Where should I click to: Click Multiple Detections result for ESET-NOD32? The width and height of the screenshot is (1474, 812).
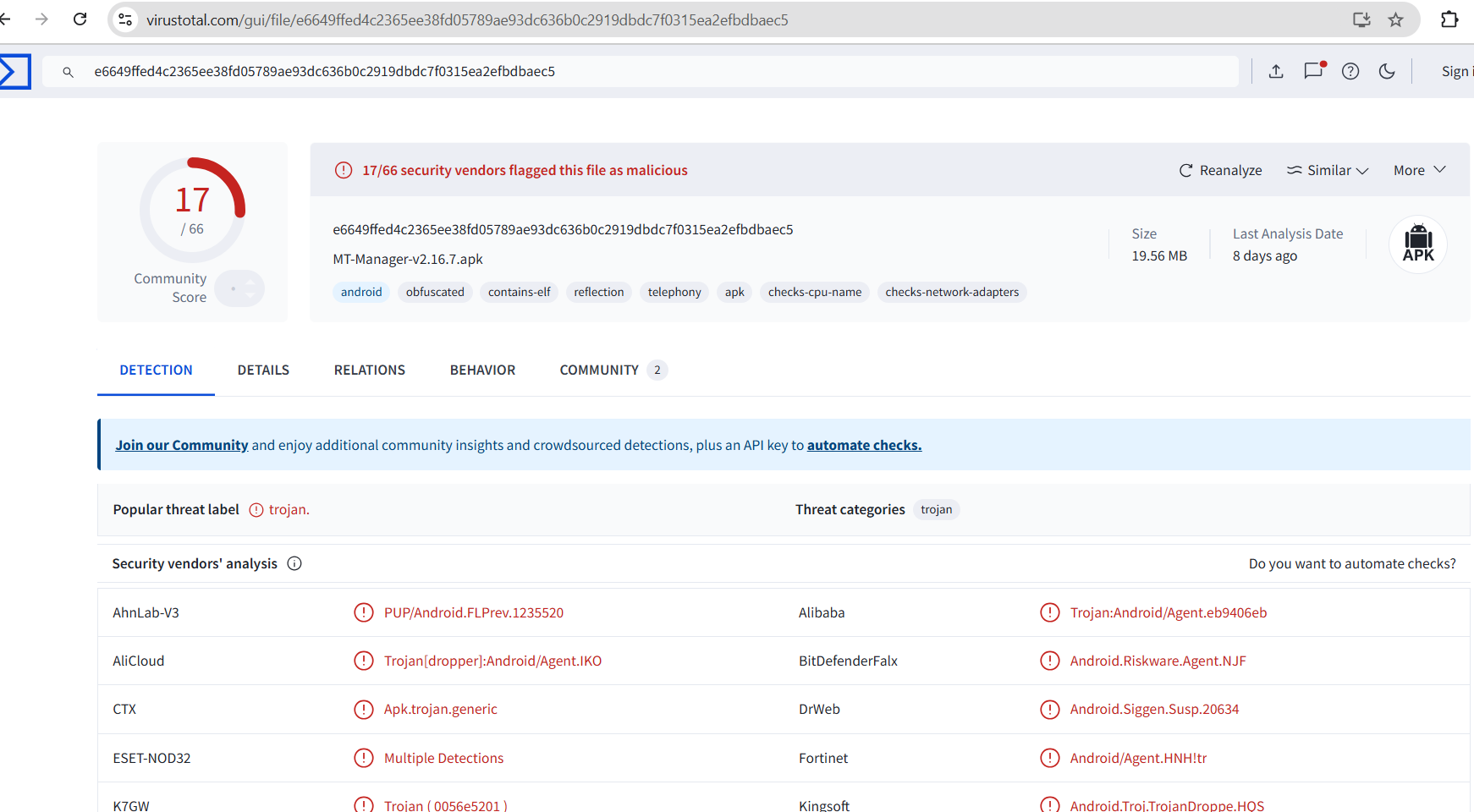point(443,758)
